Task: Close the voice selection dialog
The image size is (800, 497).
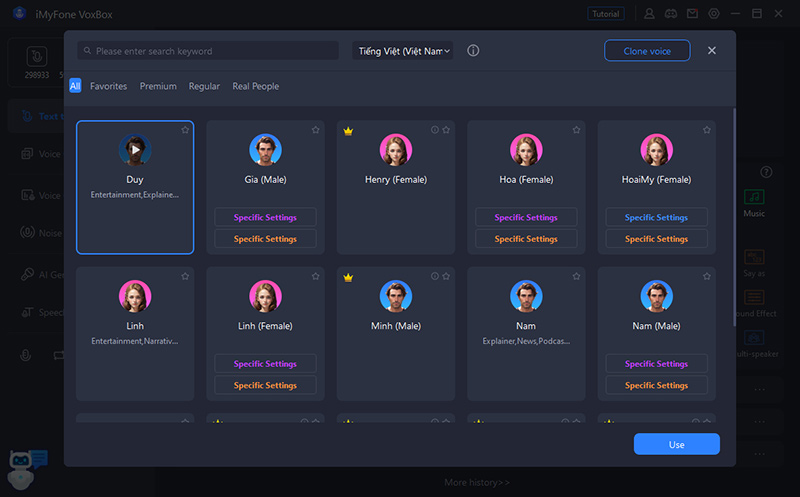Action: [712, 51]
